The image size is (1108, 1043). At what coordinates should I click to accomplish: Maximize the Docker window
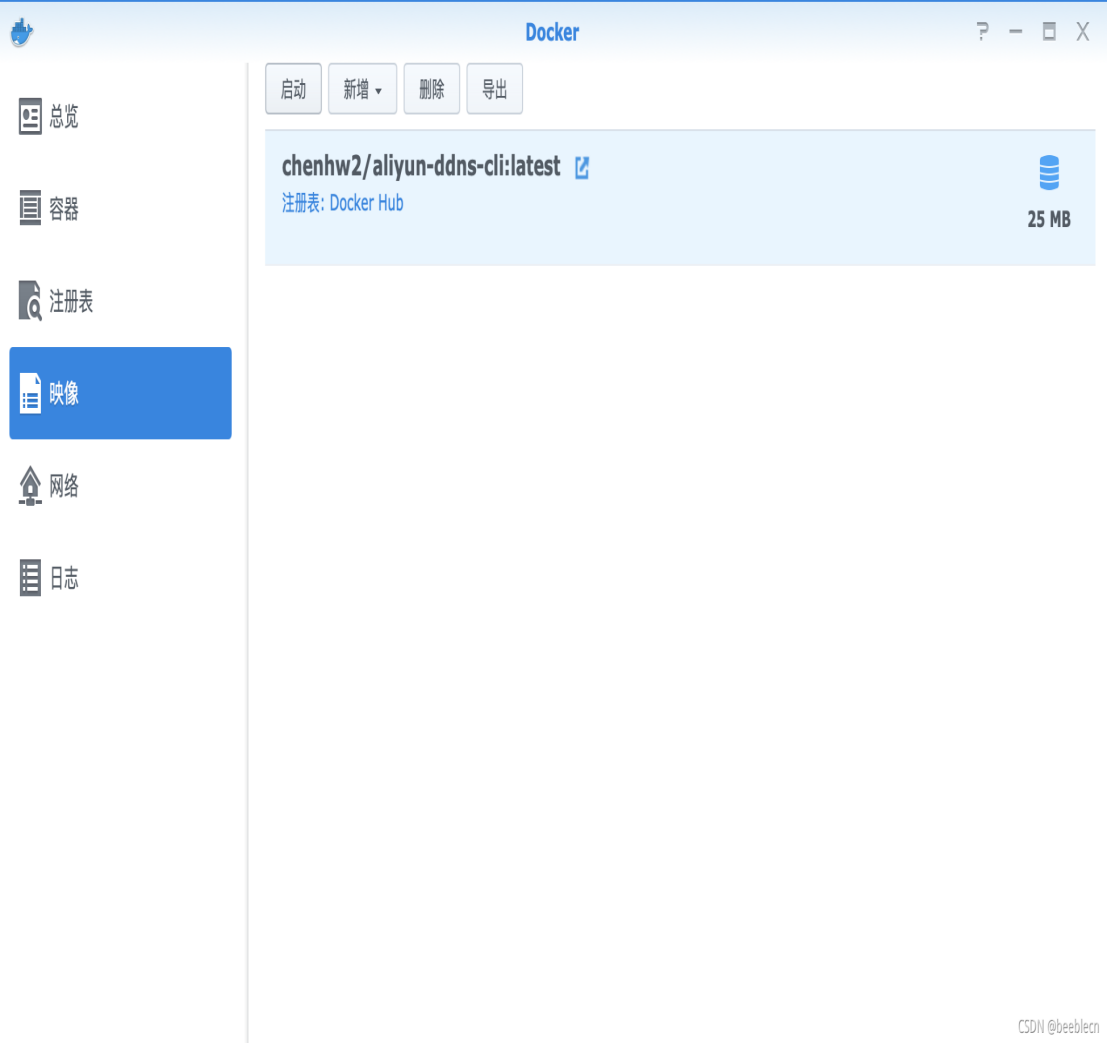click(1049, 31)
